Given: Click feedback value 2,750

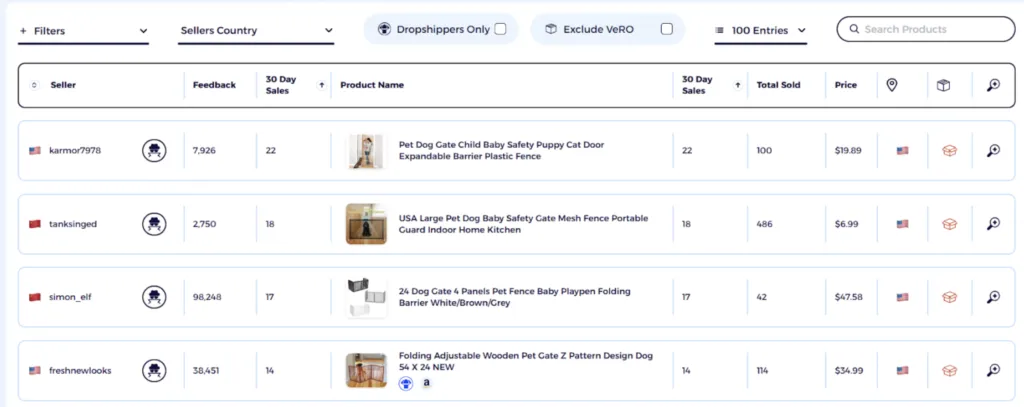Looking at the screenshot, I should [204, 224].
